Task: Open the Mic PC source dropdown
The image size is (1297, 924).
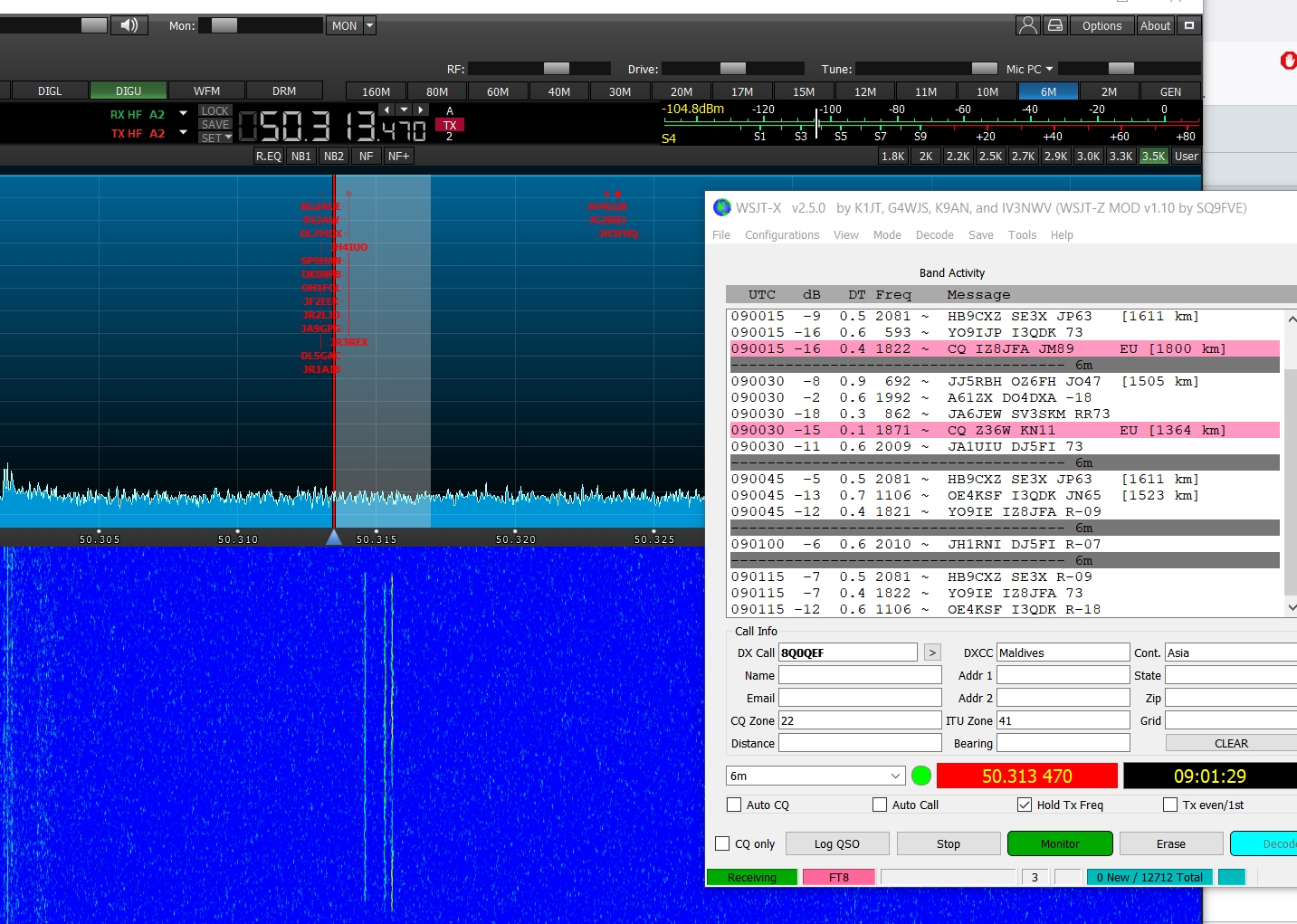Action: point(1049,69)
